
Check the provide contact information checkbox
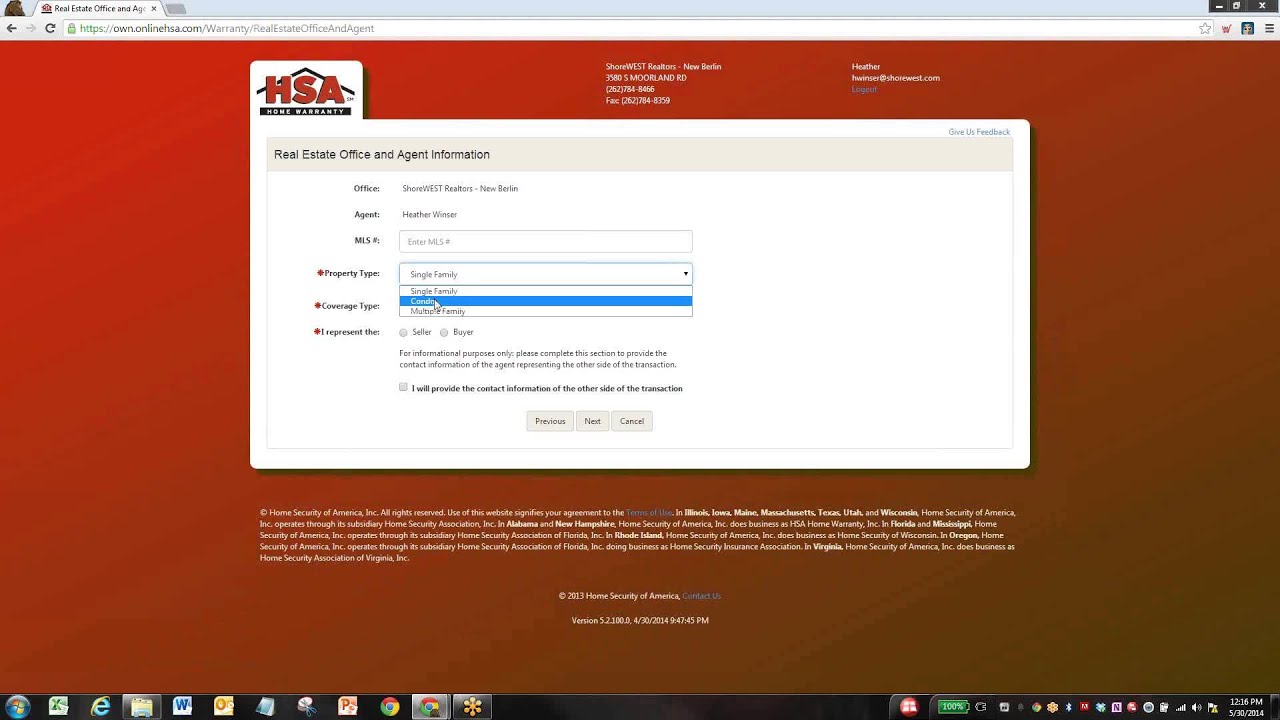pos(404,387)
